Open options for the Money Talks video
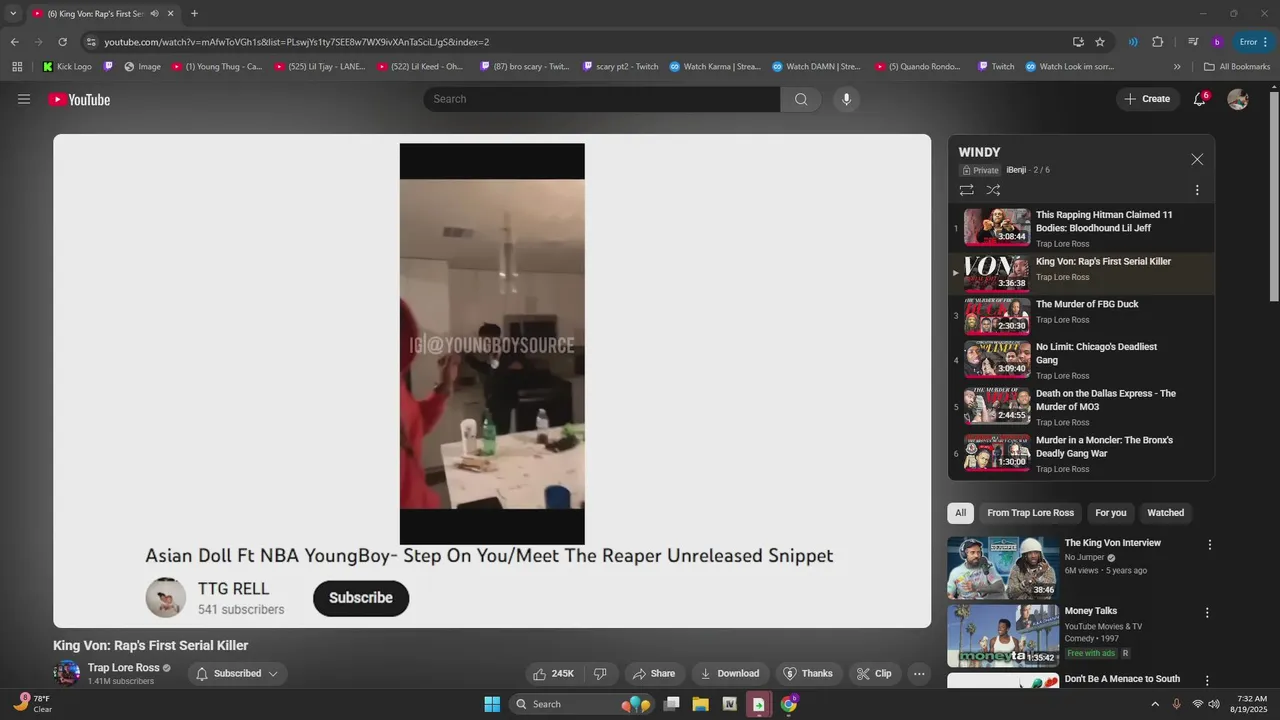This screenshot has width=1280, height=720. click(x=1207, y=612)
